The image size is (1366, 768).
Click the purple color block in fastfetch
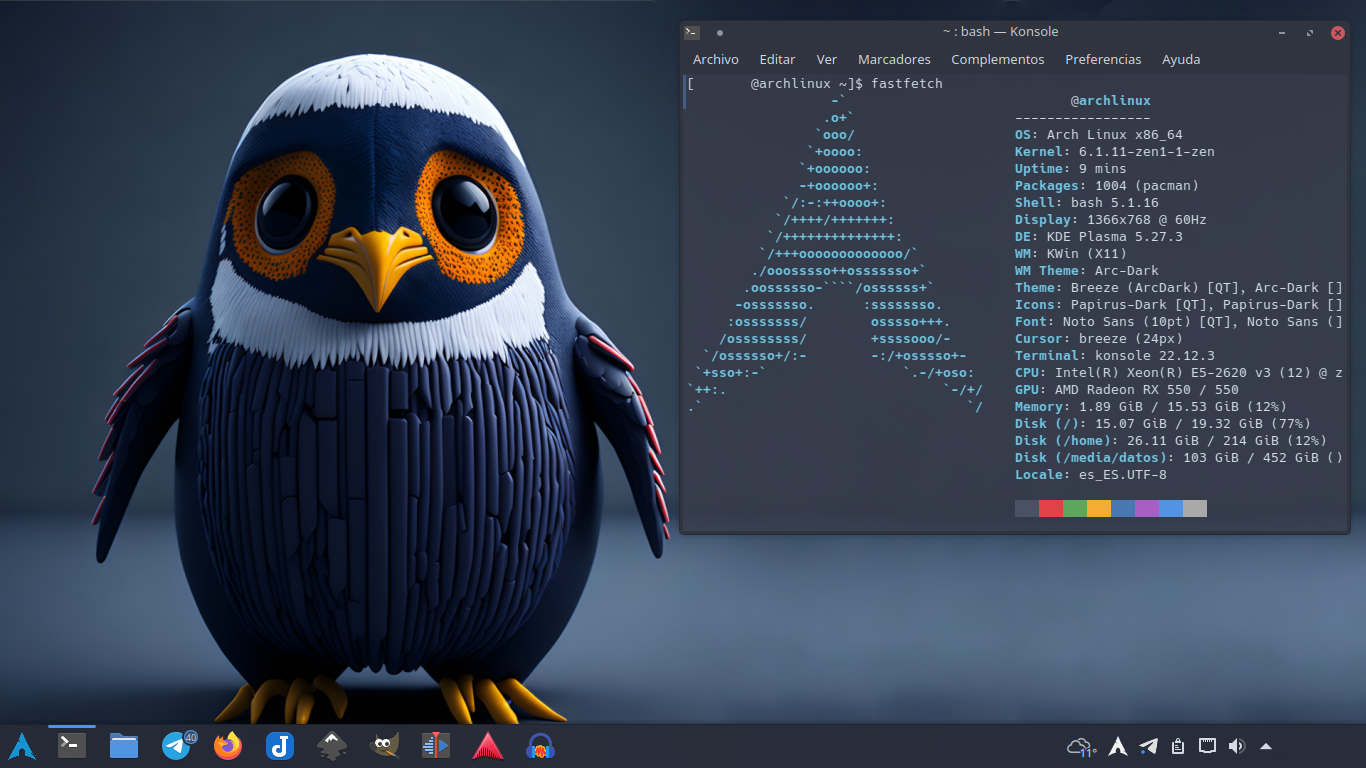tap(1147, 509)
